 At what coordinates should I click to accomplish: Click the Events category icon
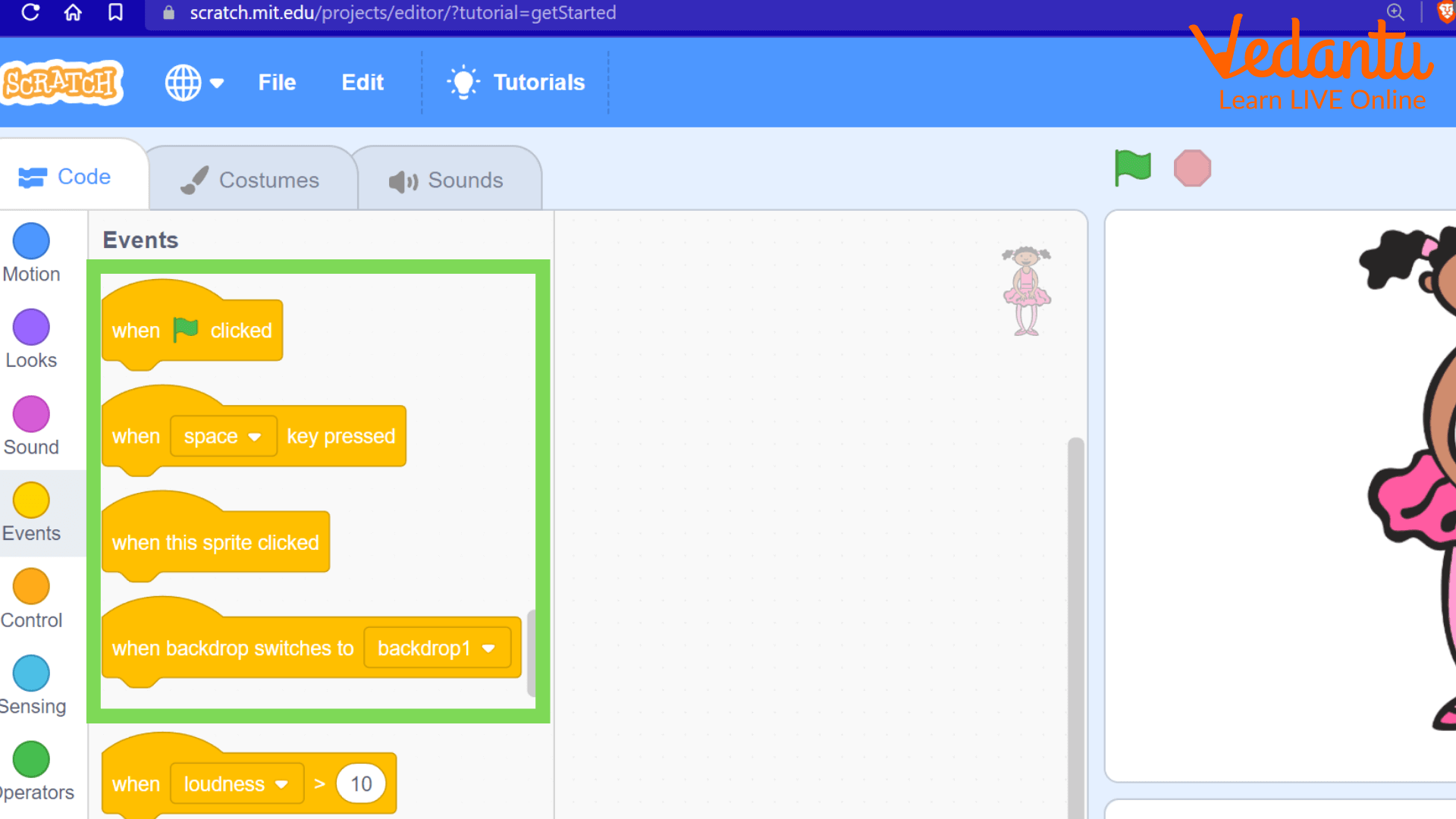tap(30, 500)
